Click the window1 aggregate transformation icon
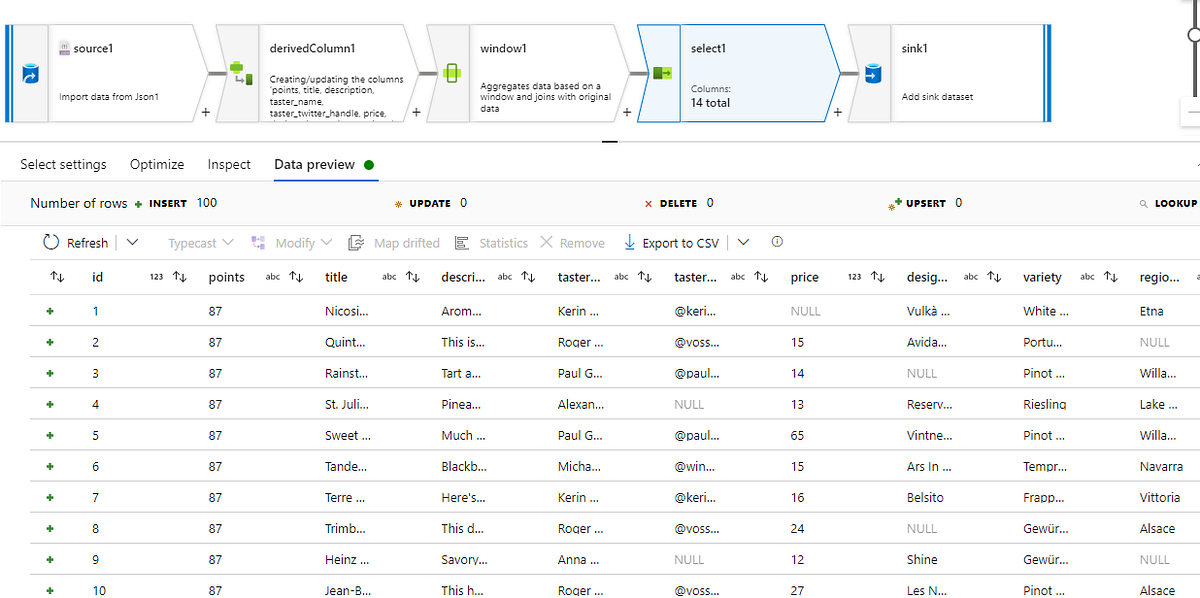The height and width of the screenshot is (598, 1200). [452, 71]
